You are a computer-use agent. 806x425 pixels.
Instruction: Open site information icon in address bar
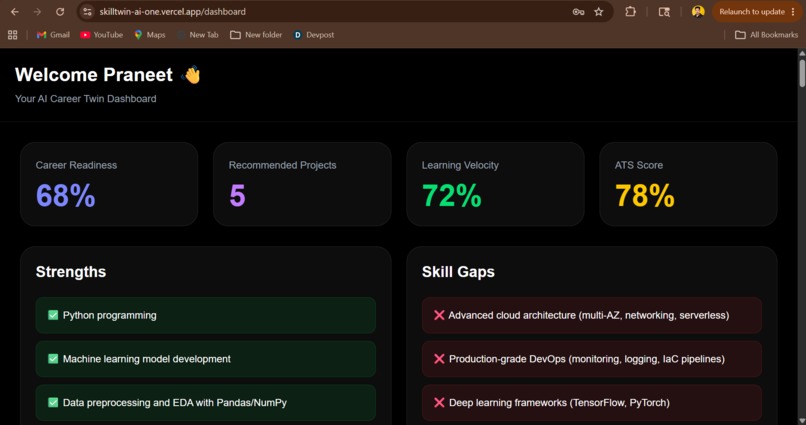tap(87, 11)
